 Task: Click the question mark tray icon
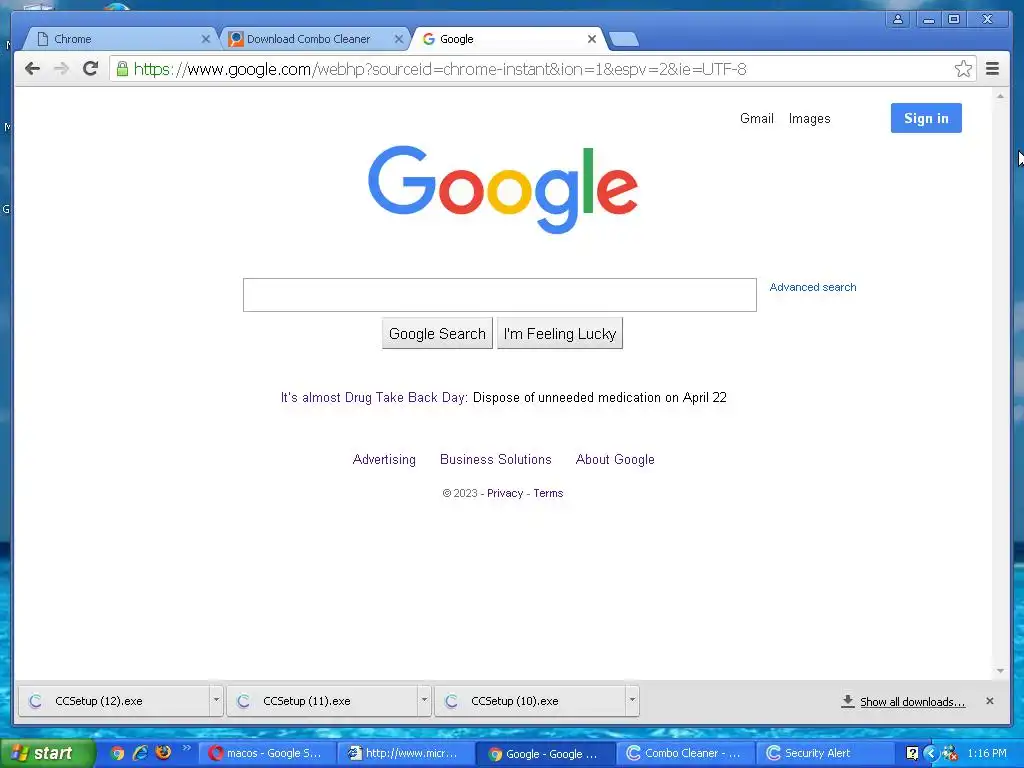pos(912,753)
